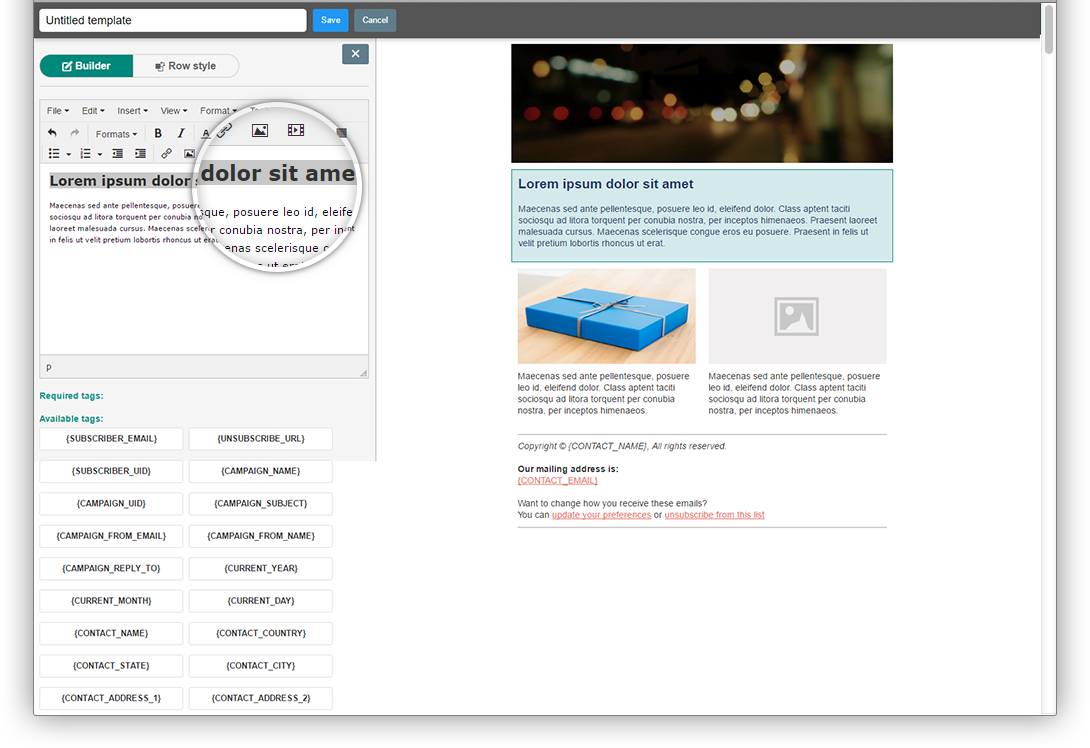Insert the {SUBSCRIBER_EMAIL} tag
Viewport: 1090px width, 748px height.
pyautogui.click(x=111, y=439)
